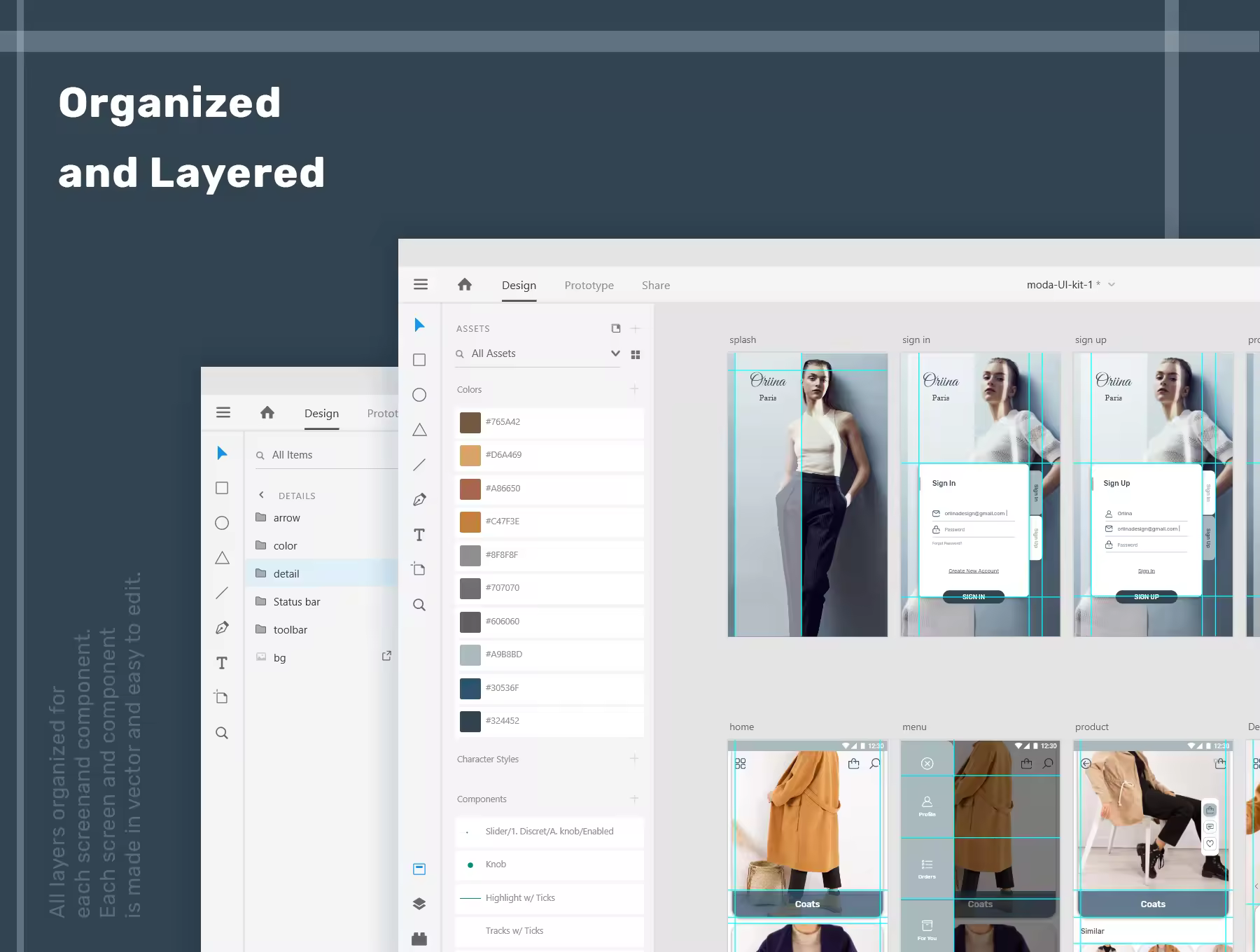Add a new color with Colors plus
Viewport: 1260px width, 952px height.
tap(634, 389)
